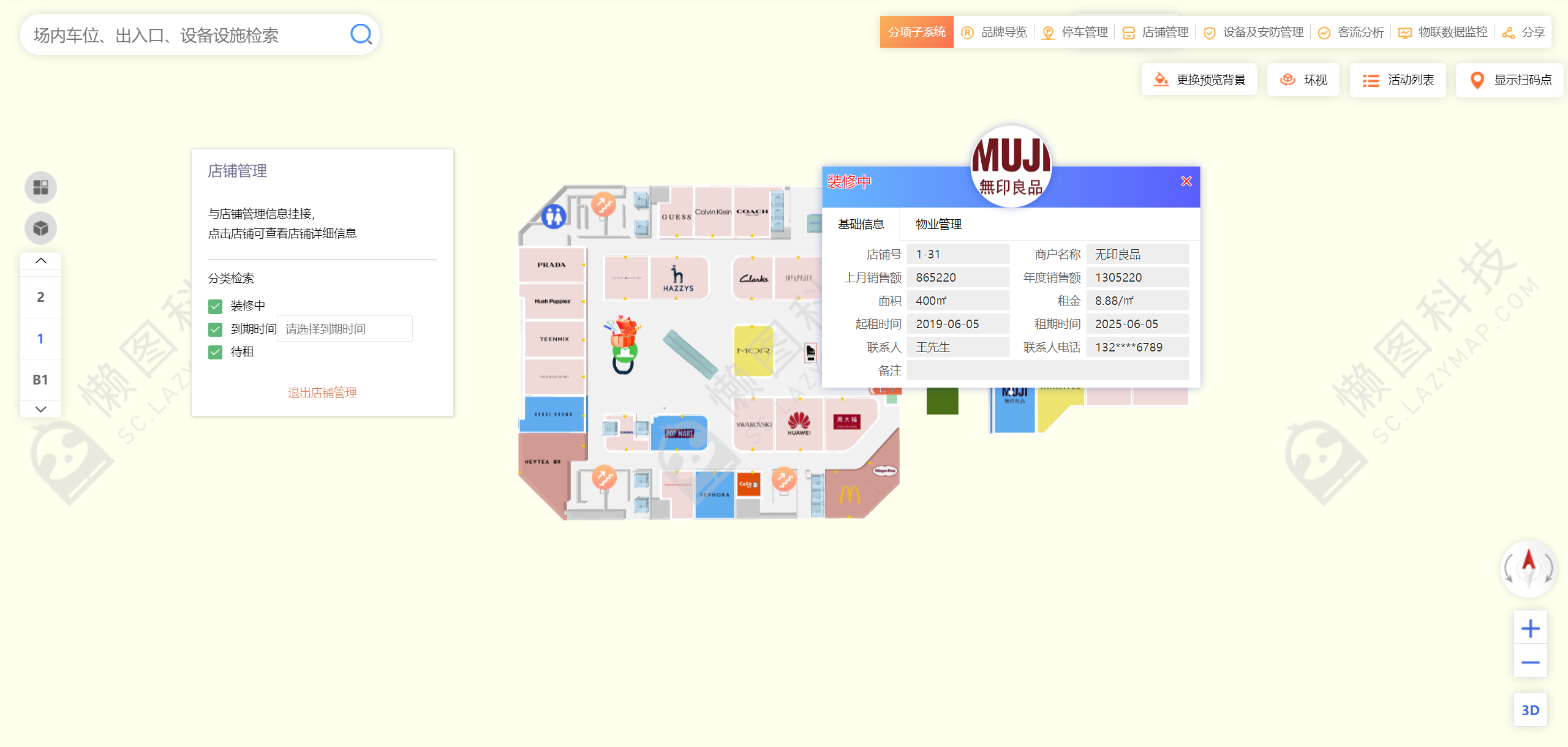Click the 店铺号 field 1-31
1568x747 pixels.
click(x=958, y=254)
